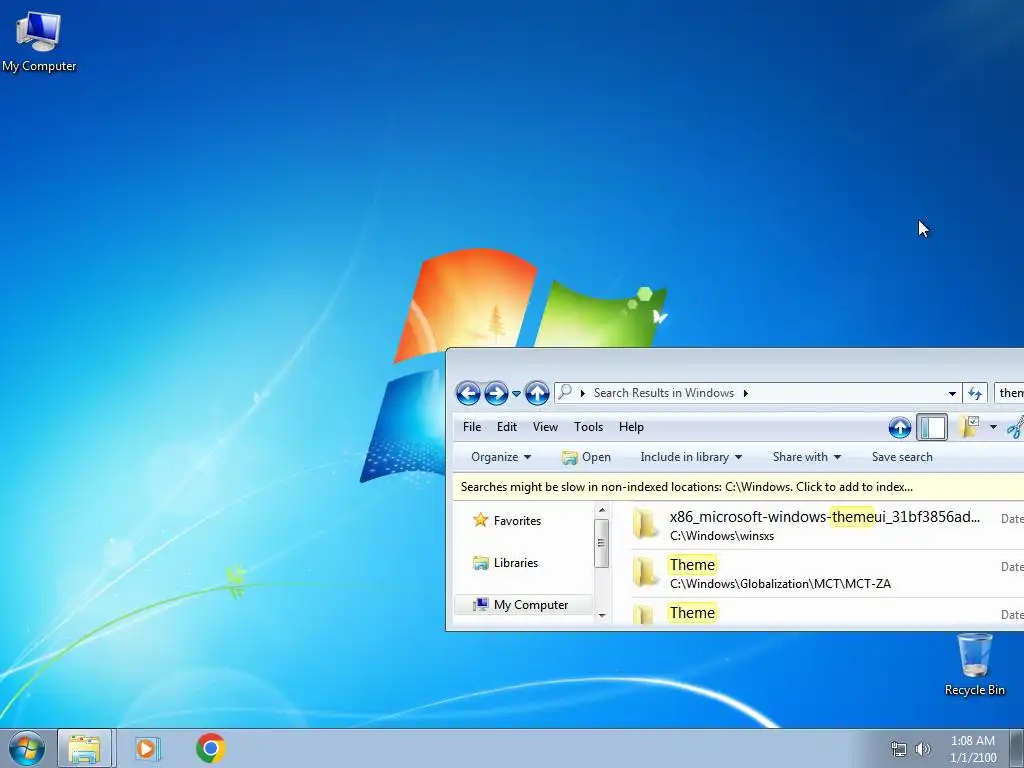Open address bar history dropdown
1024x768 pixels.
coord(952,393)
